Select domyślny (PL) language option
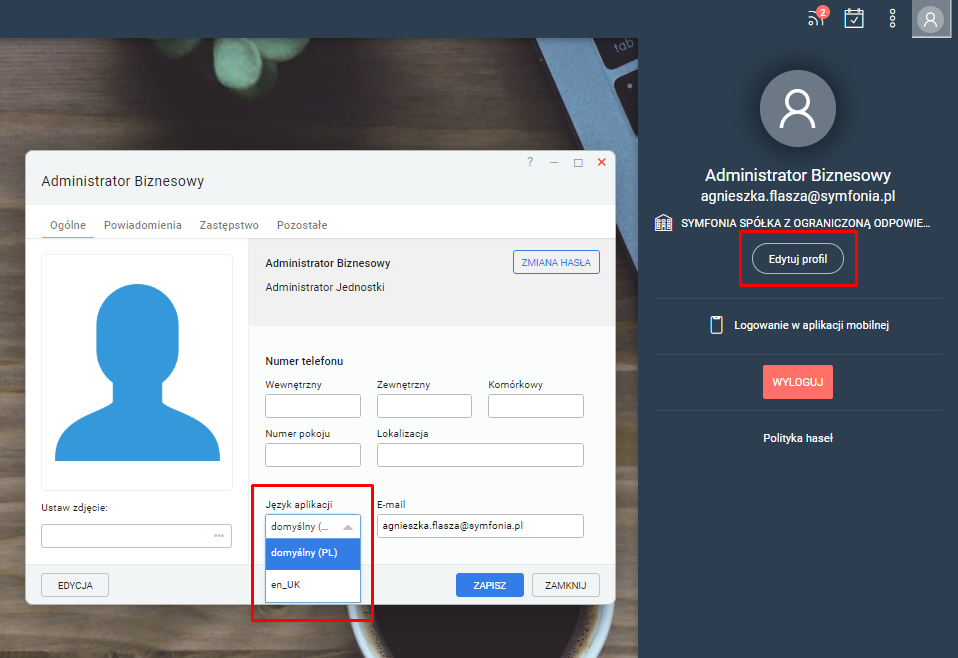This screenshot has height=658, width=958. click(x=313, y=553)
